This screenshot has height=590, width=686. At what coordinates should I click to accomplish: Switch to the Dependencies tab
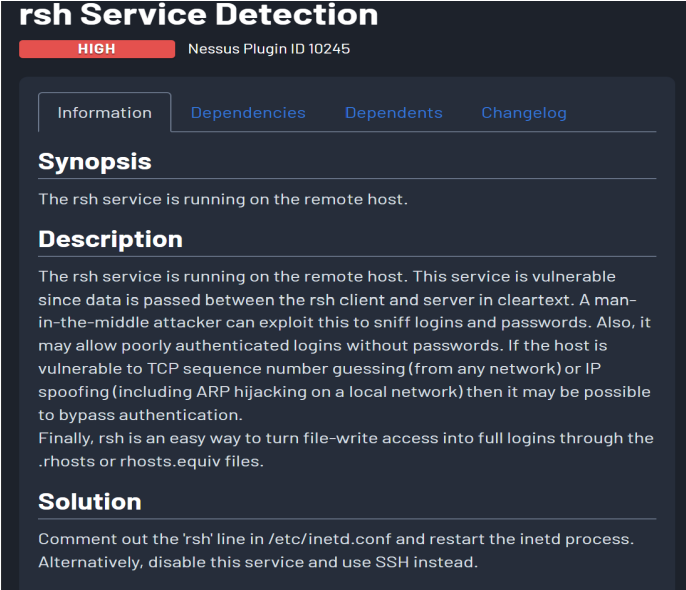click(x=248, y=113)
